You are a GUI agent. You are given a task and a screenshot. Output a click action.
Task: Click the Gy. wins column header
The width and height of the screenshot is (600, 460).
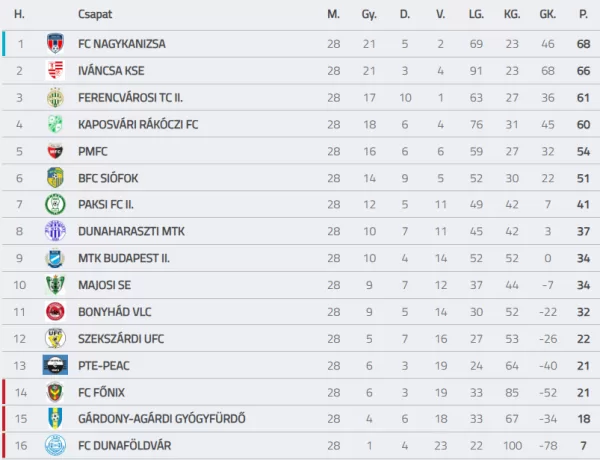(369, 15)
